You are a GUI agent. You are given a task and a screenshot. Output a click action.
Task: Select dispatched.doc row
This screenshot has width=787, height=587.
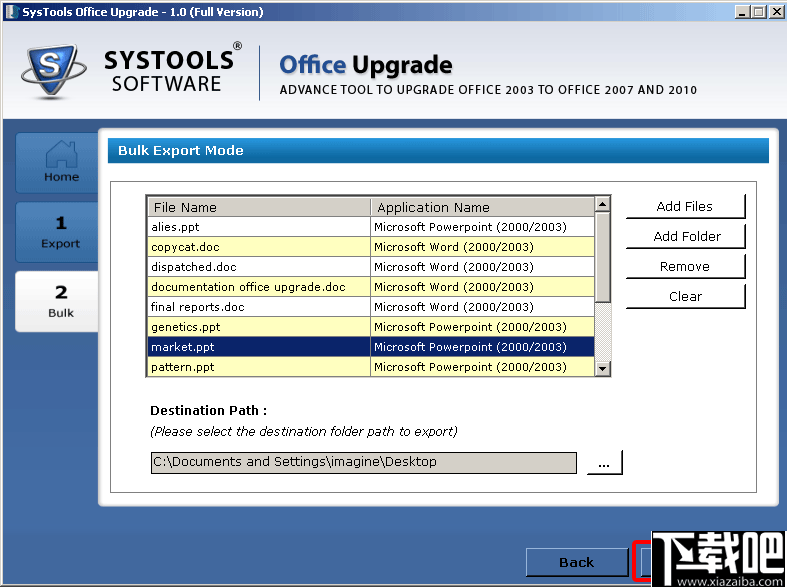tap(259, 267)
